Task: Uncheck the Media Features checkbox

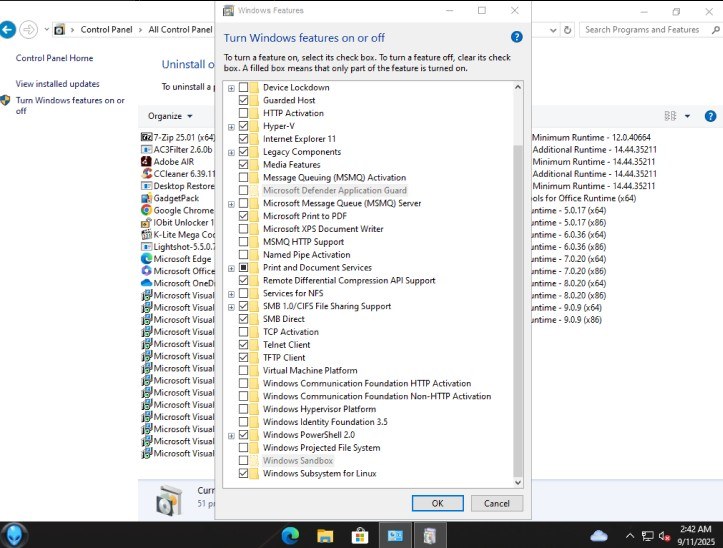Action: click(243, 165)
